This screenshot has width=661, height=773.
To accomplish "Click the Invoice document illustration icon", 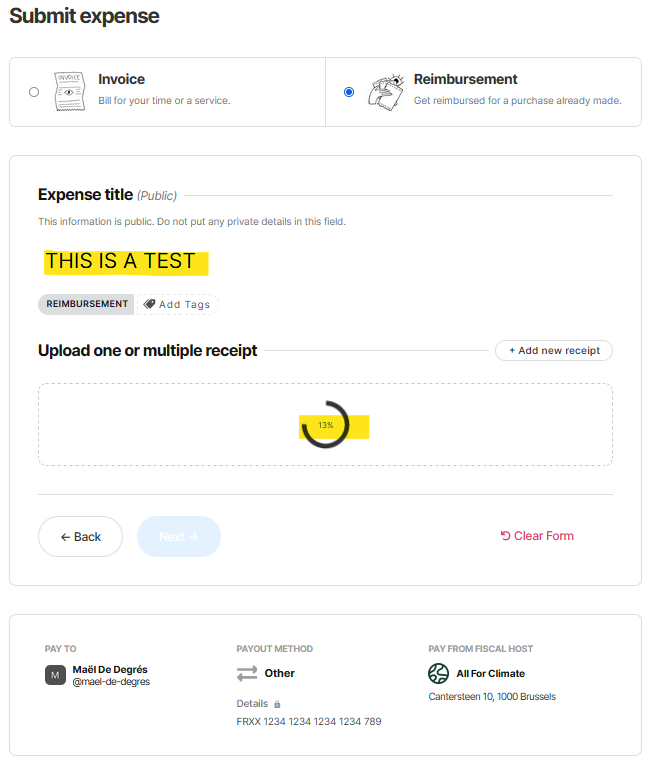I will (x=69, y=91).
